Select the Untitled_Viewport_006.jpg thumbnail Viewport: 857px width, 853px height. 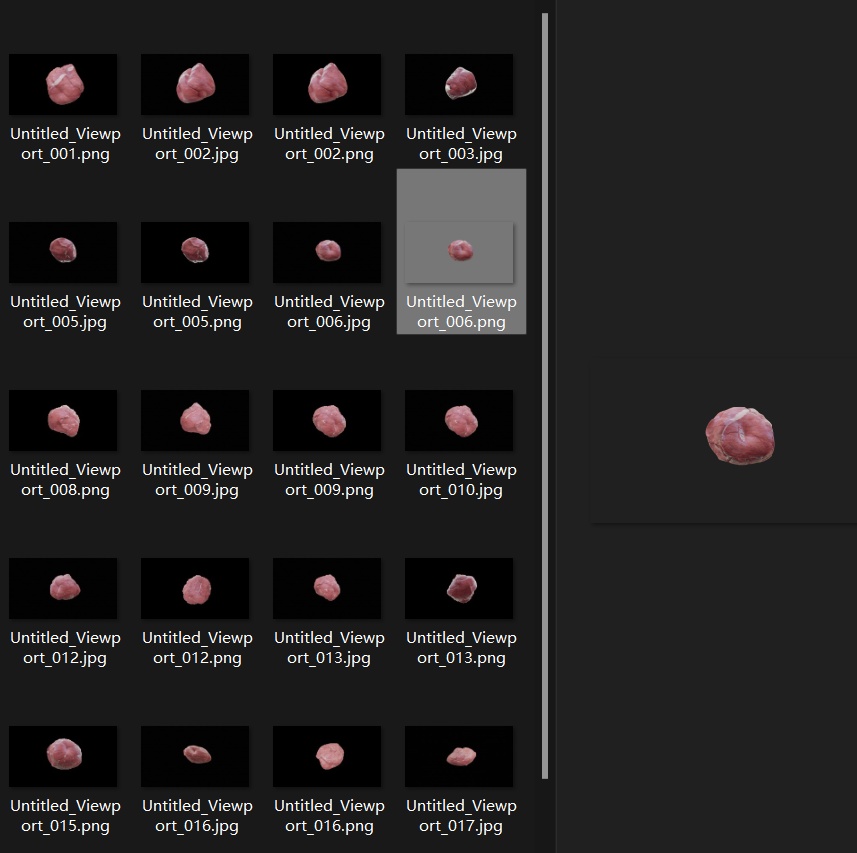pyautogui.click(x=327, y=252)
